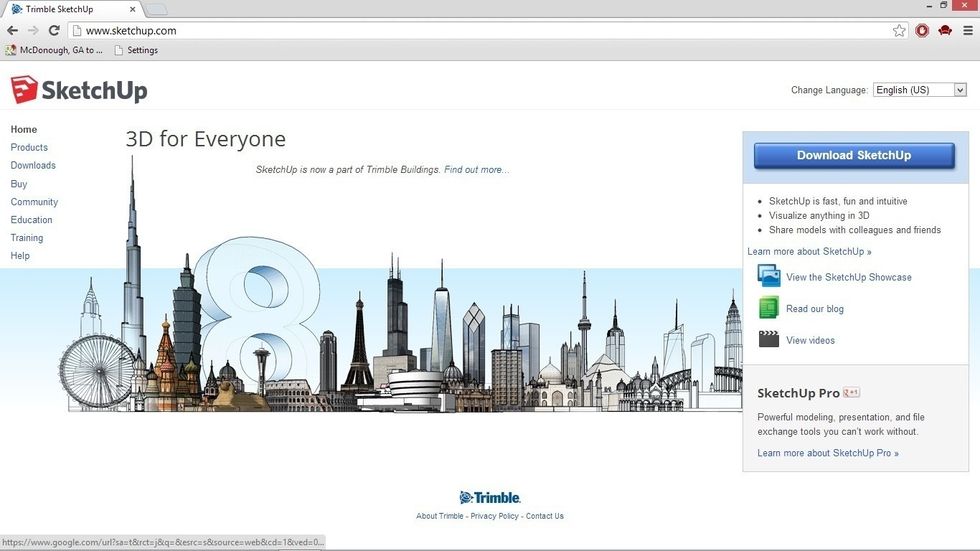The width and height of the screenshot is (980, 551).
Task: Bookmark page with the star icon
Action: (899, 31)
